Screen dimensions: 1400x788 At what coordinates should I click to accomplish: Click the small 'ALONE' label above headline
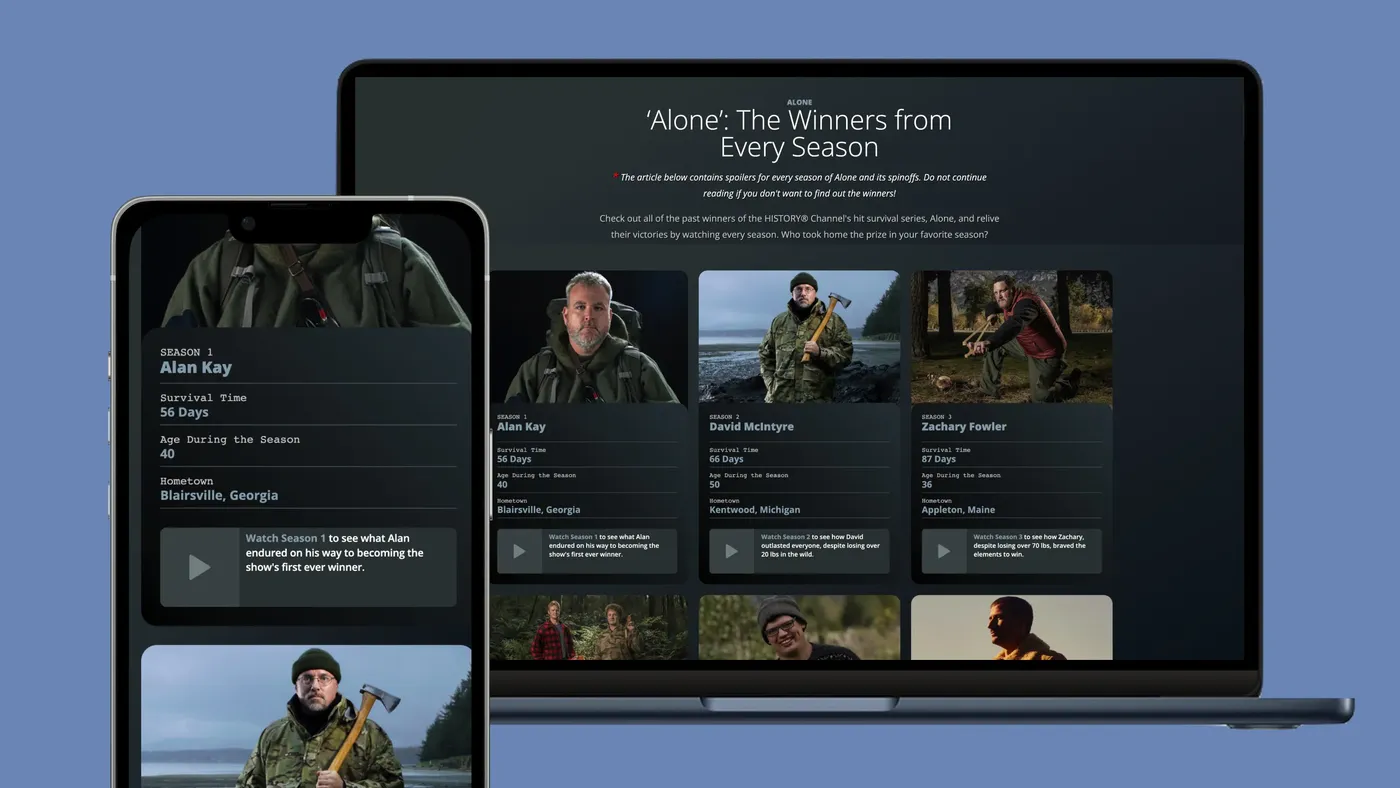(x=799, y=102)
